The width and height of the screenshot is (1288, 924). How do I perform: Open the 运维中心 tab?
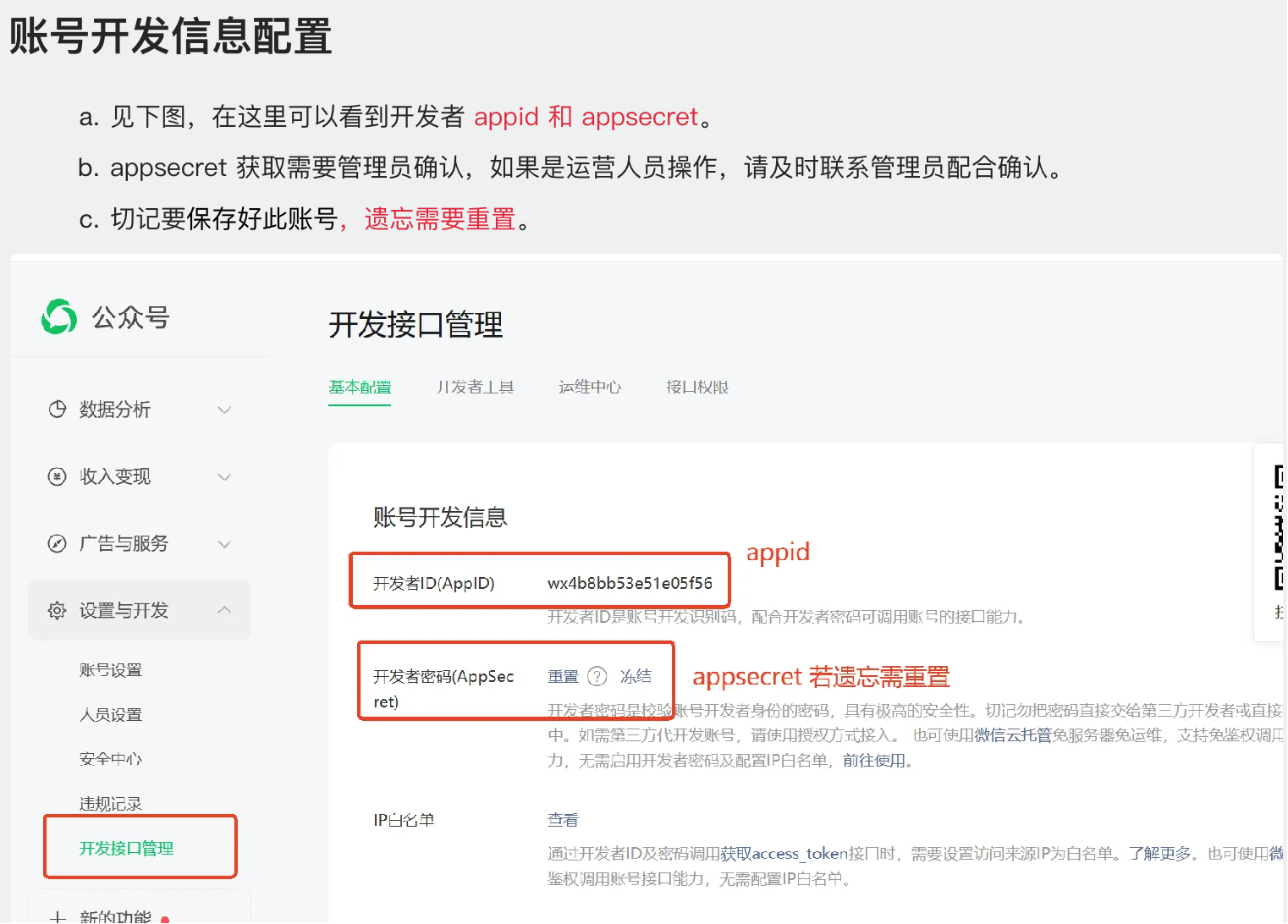(x=590, y=388)
